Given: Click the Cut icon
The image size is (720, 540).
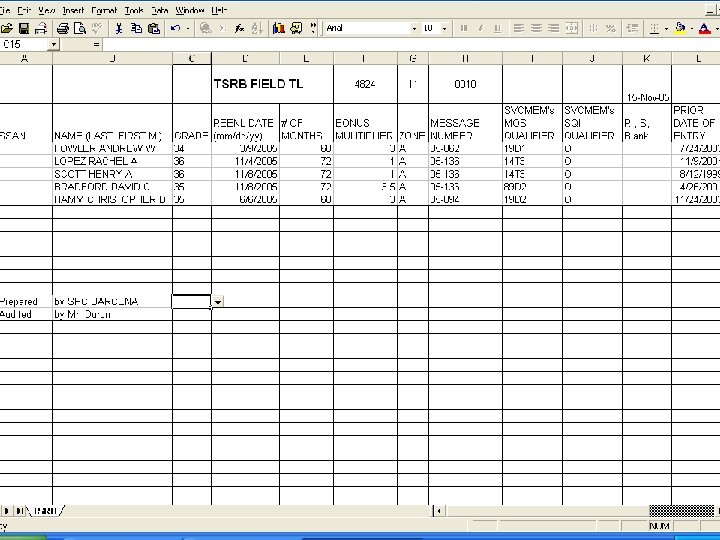Looking at the screenshot, I should point(118,28).
